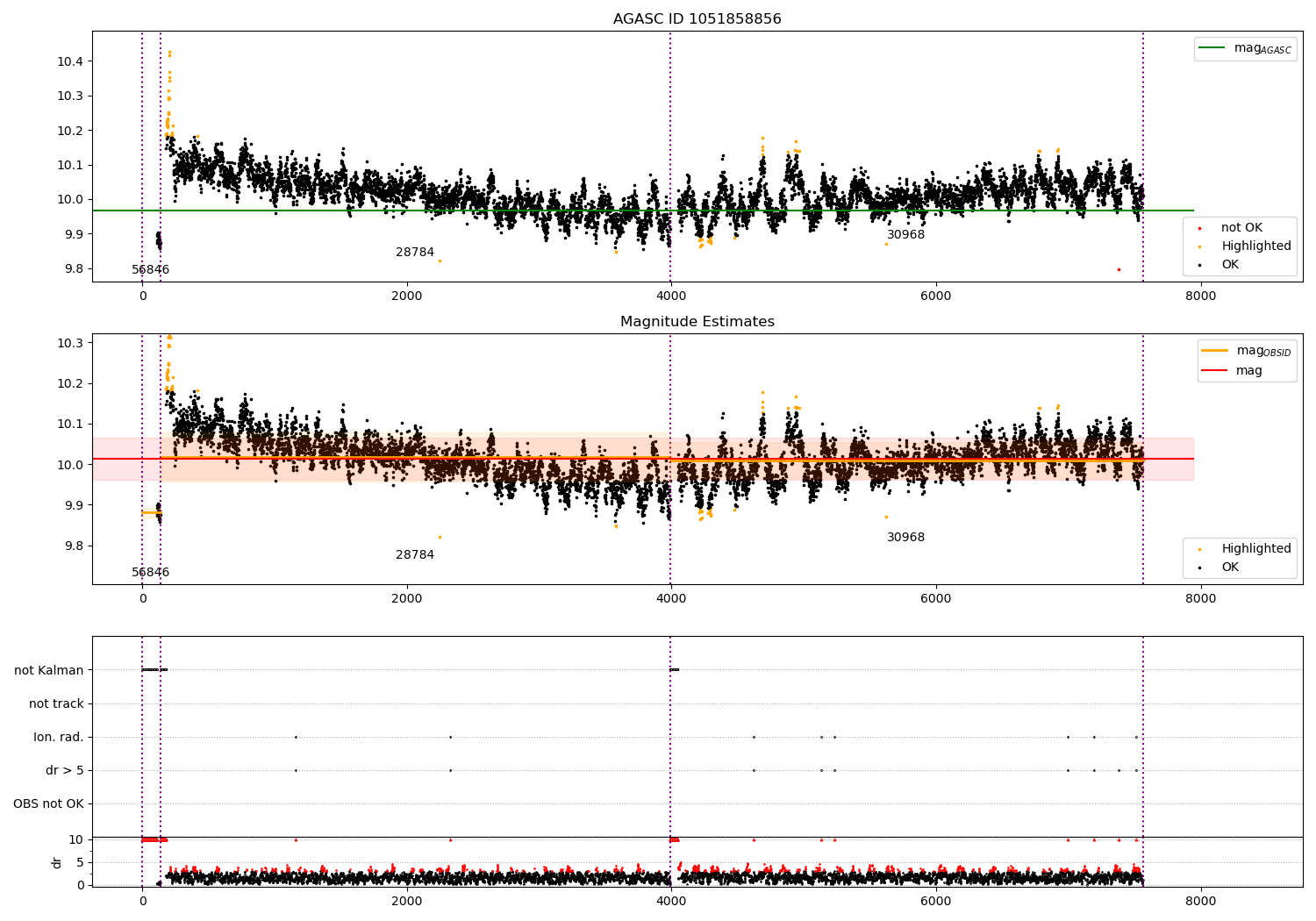
Task: Click the "Magnitude Estimates" plot title
Action: tap(697, 322)
